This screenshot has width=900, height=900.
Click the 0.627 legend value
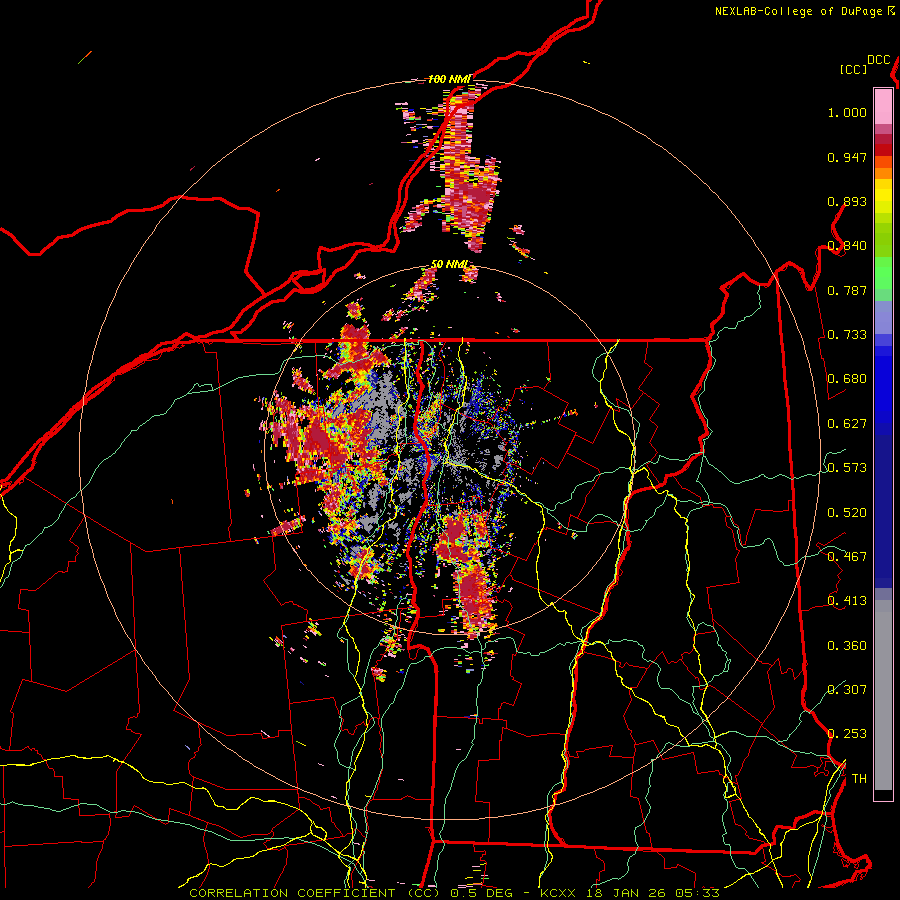point(847,424)
